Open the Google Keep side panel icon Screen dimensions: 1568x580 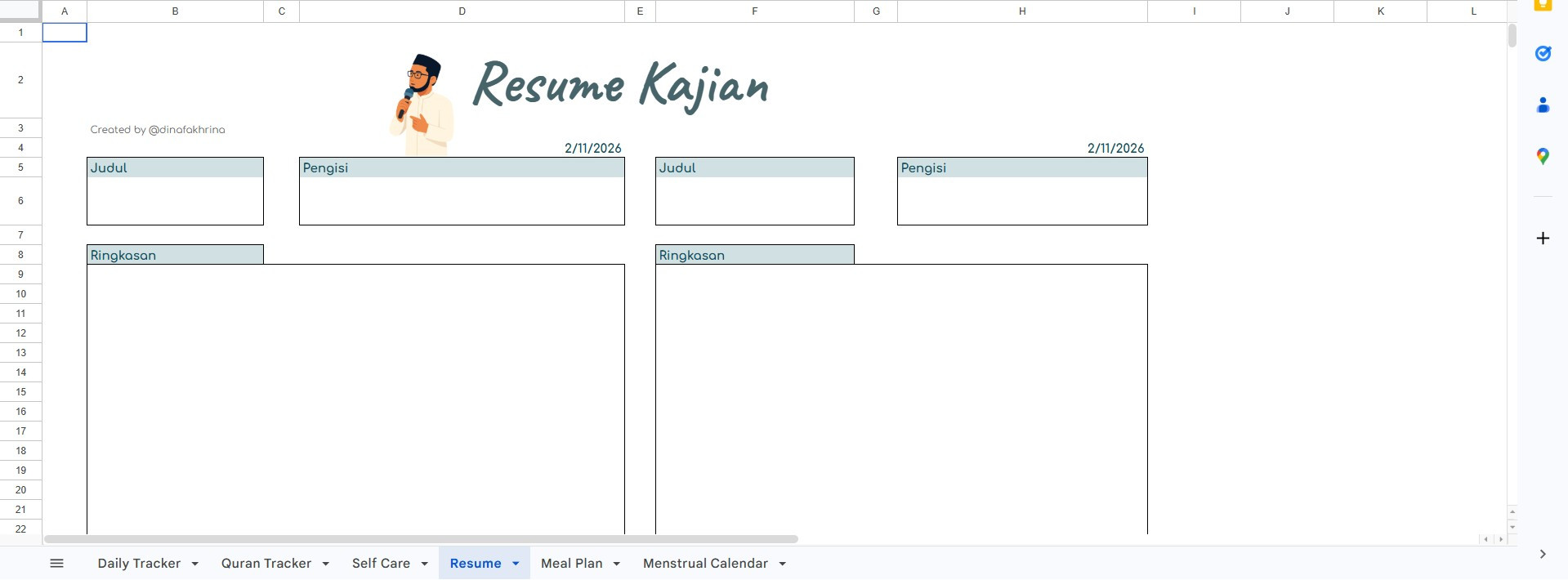tap(1543, 6)
